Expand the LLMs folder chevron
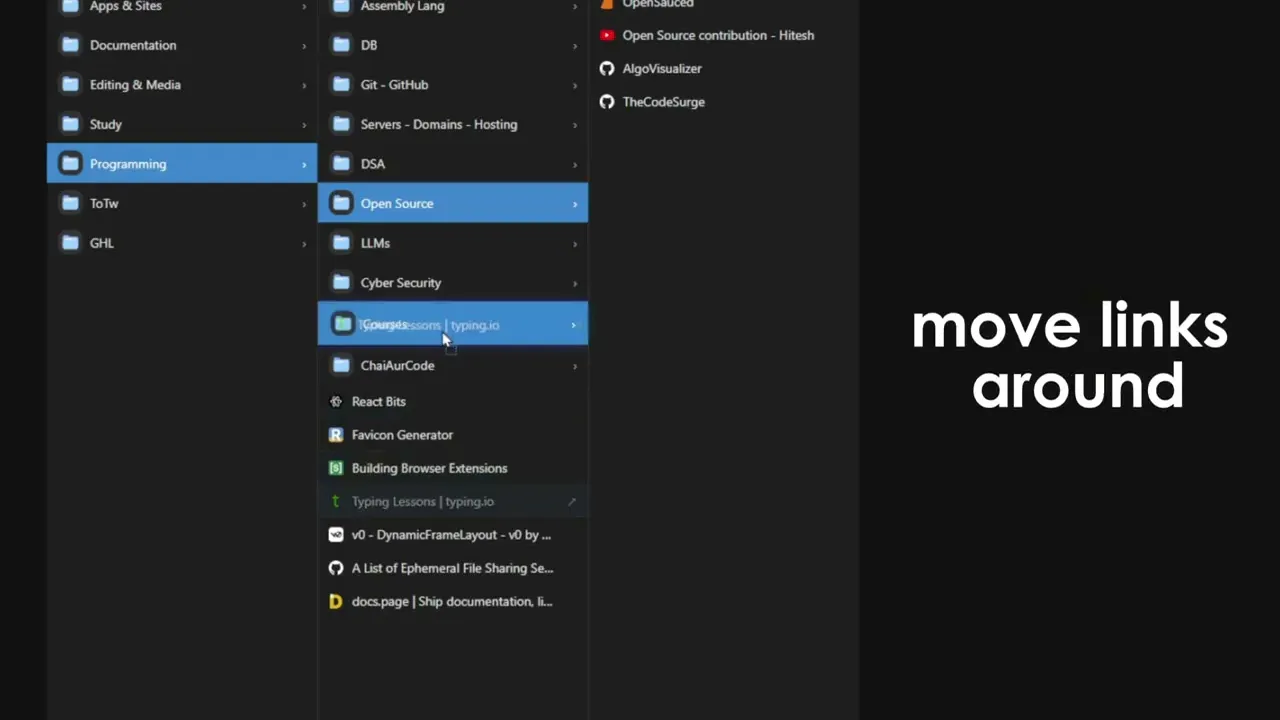Viewport: 1280px width, 720px height. pos(575,244)
